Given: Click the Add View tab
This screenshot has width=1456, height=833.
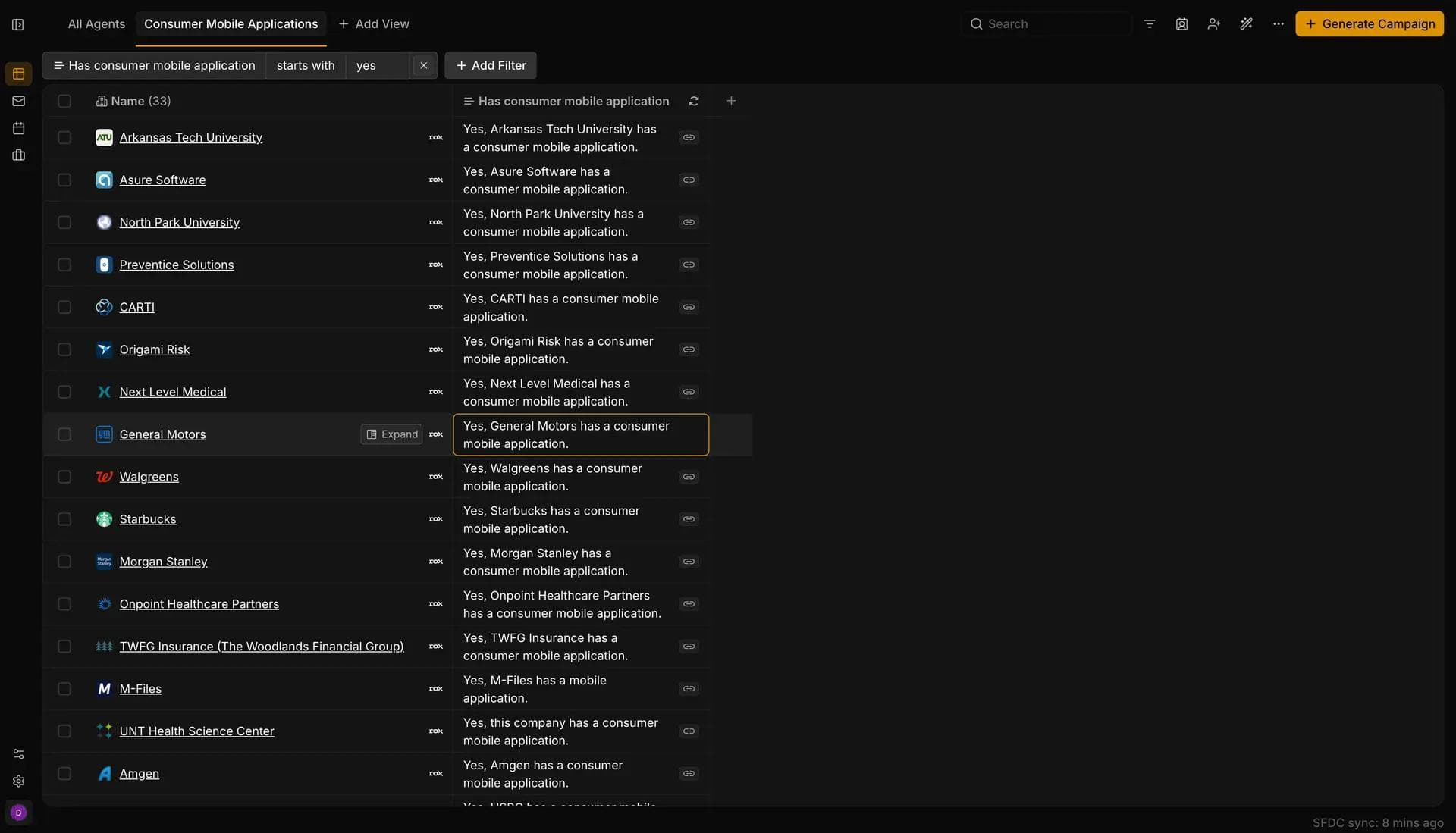Looking at the screenshot, I should [x=374, y=24].
